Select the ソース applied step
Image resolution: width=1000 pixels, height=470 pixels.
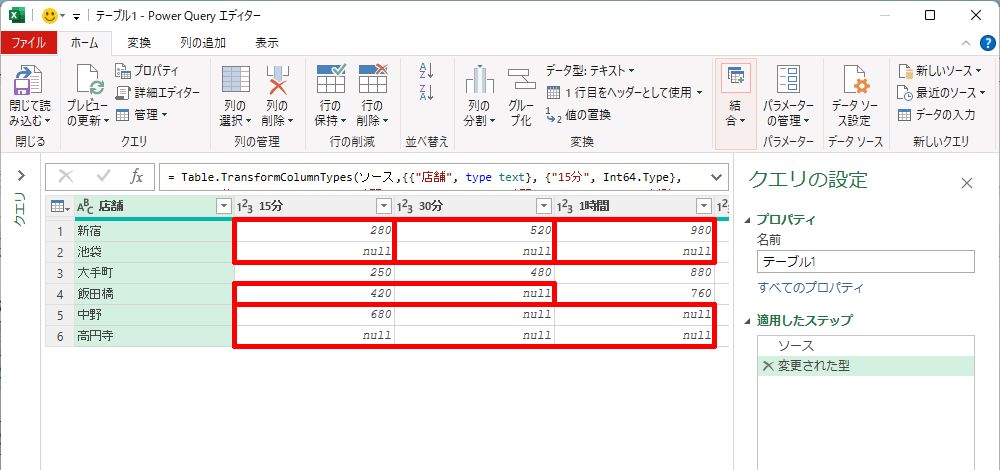pyautogui.click(x=796, y=345)
